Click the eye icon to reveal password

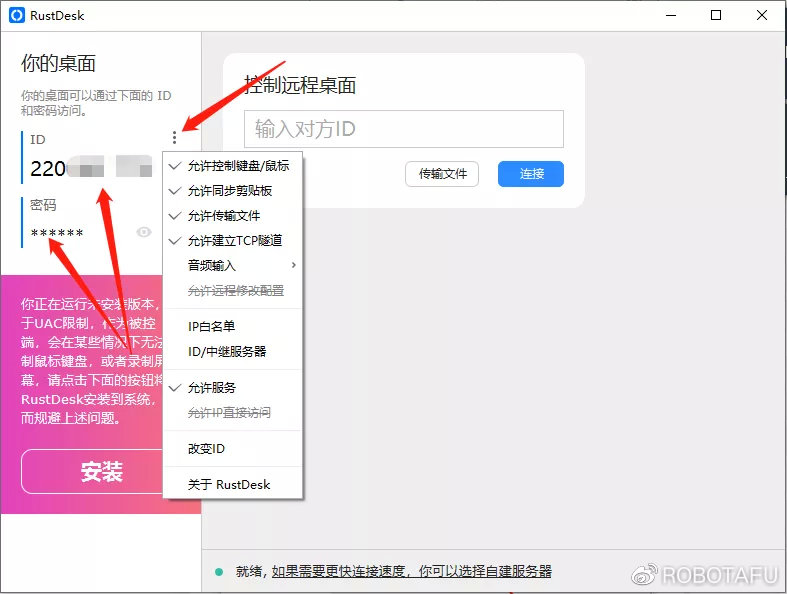point(144,232)
